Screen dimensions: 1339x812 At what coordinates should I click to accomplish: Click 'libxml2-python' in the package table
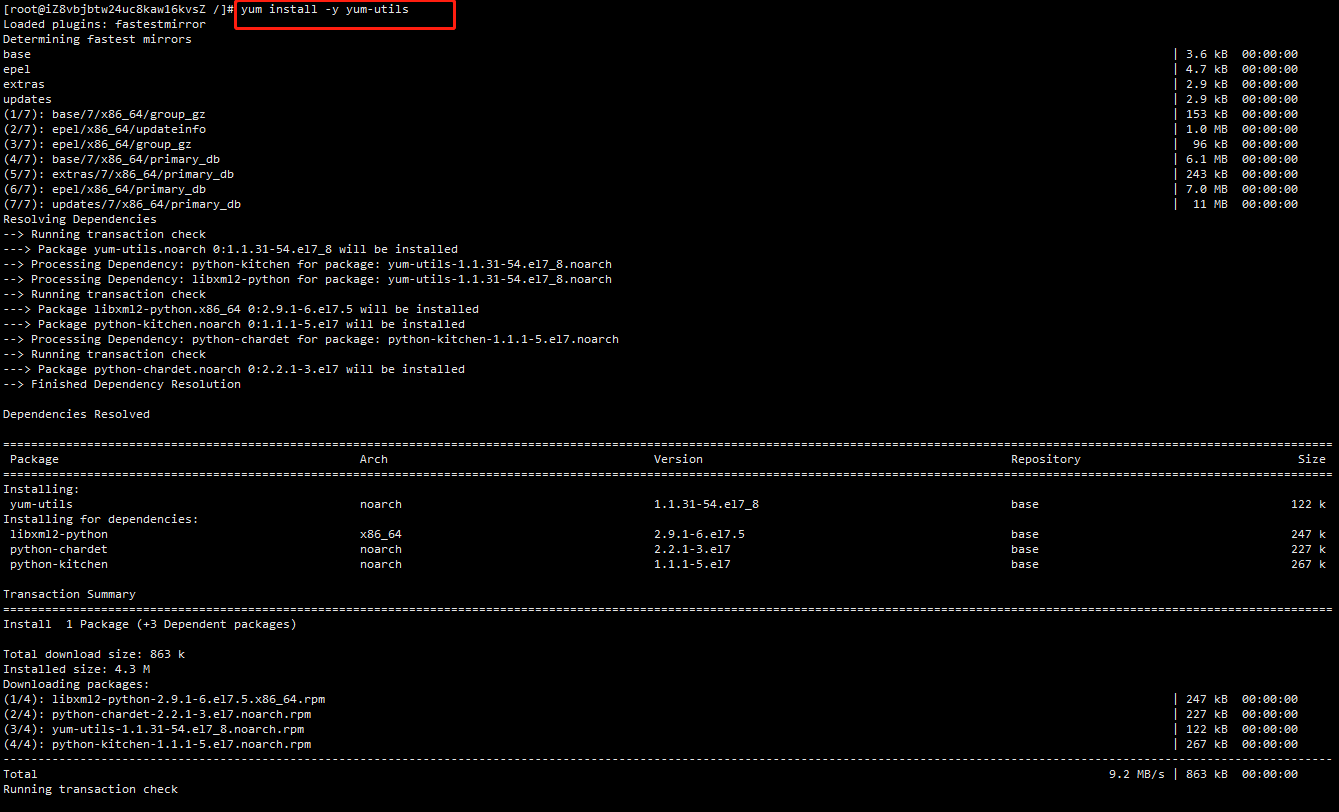[59, 534]
